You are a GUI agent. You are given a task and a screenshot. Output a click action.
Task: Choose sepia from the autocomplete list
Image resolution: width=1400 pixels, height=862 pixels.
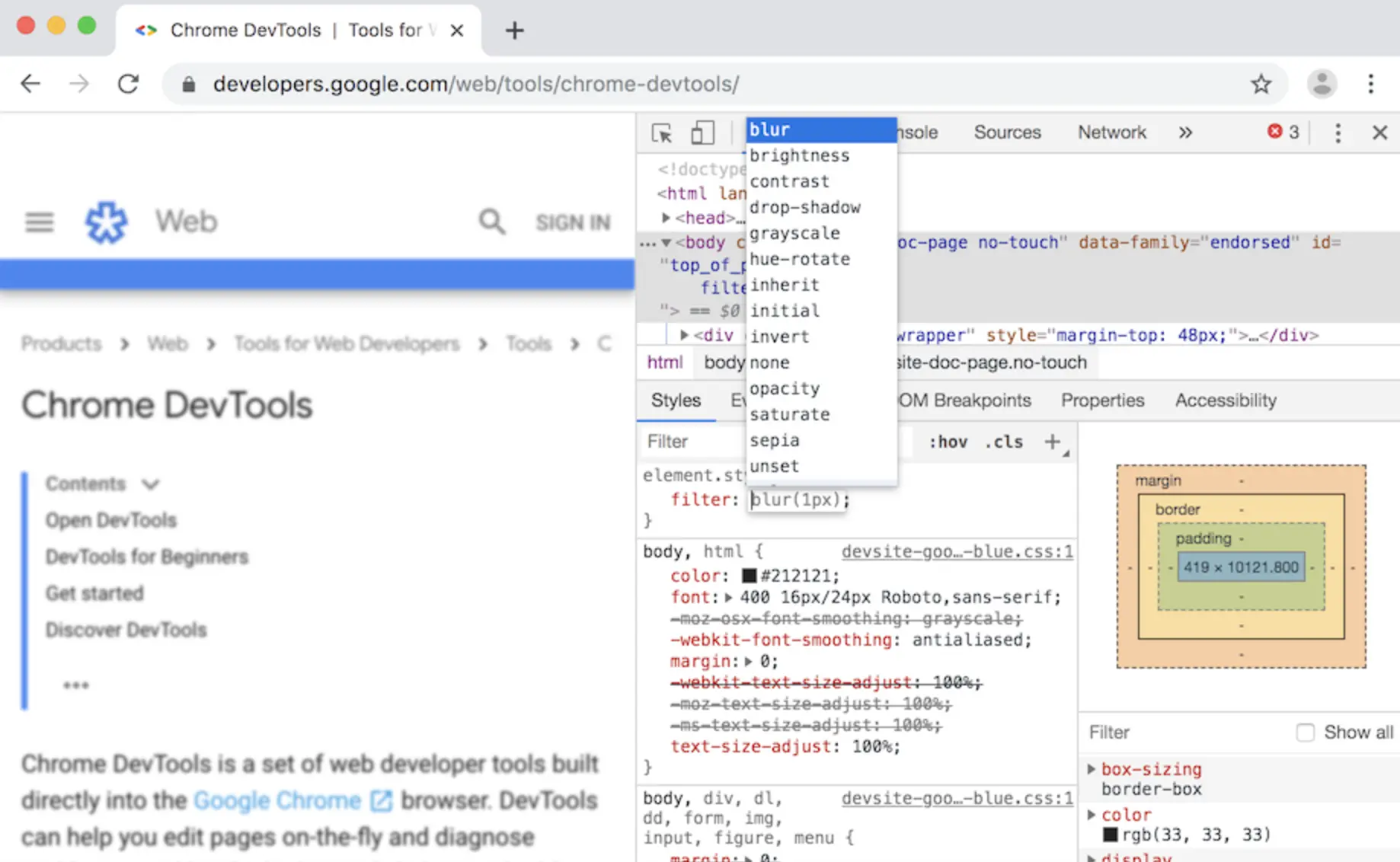(x=821, y=440)
